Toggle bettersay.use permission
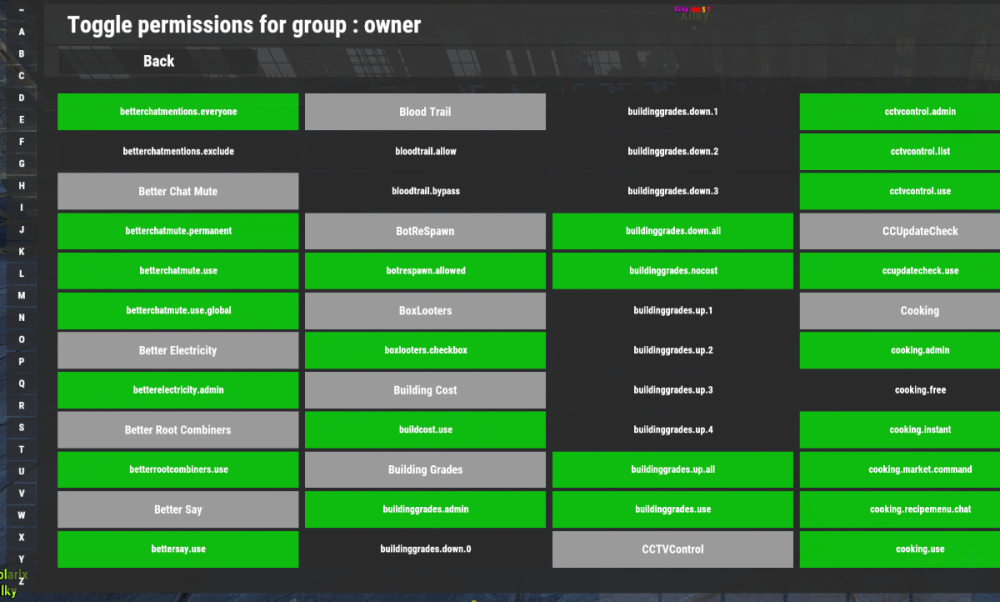This screenshot has height=602, width=1000. (x=178, y=549)
